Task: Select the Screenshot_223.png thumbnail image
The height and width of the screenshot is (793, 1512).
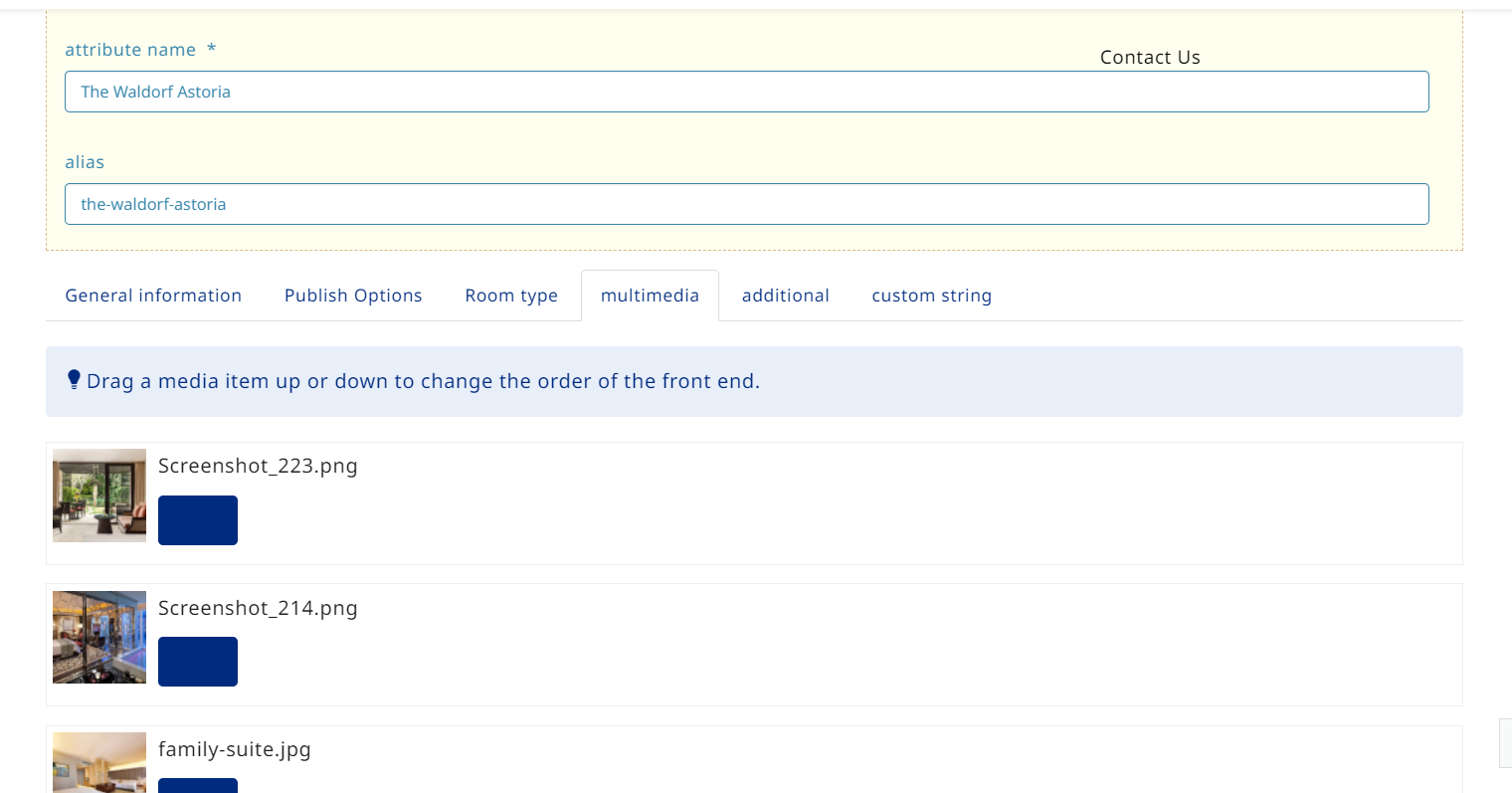Action: tap(99, 496)
